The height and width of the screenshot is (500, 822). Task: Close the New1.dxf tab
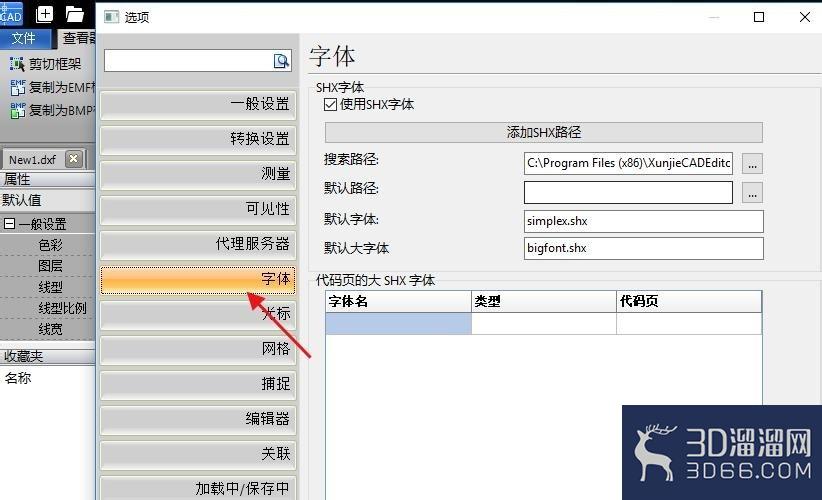tap(74, 159)
